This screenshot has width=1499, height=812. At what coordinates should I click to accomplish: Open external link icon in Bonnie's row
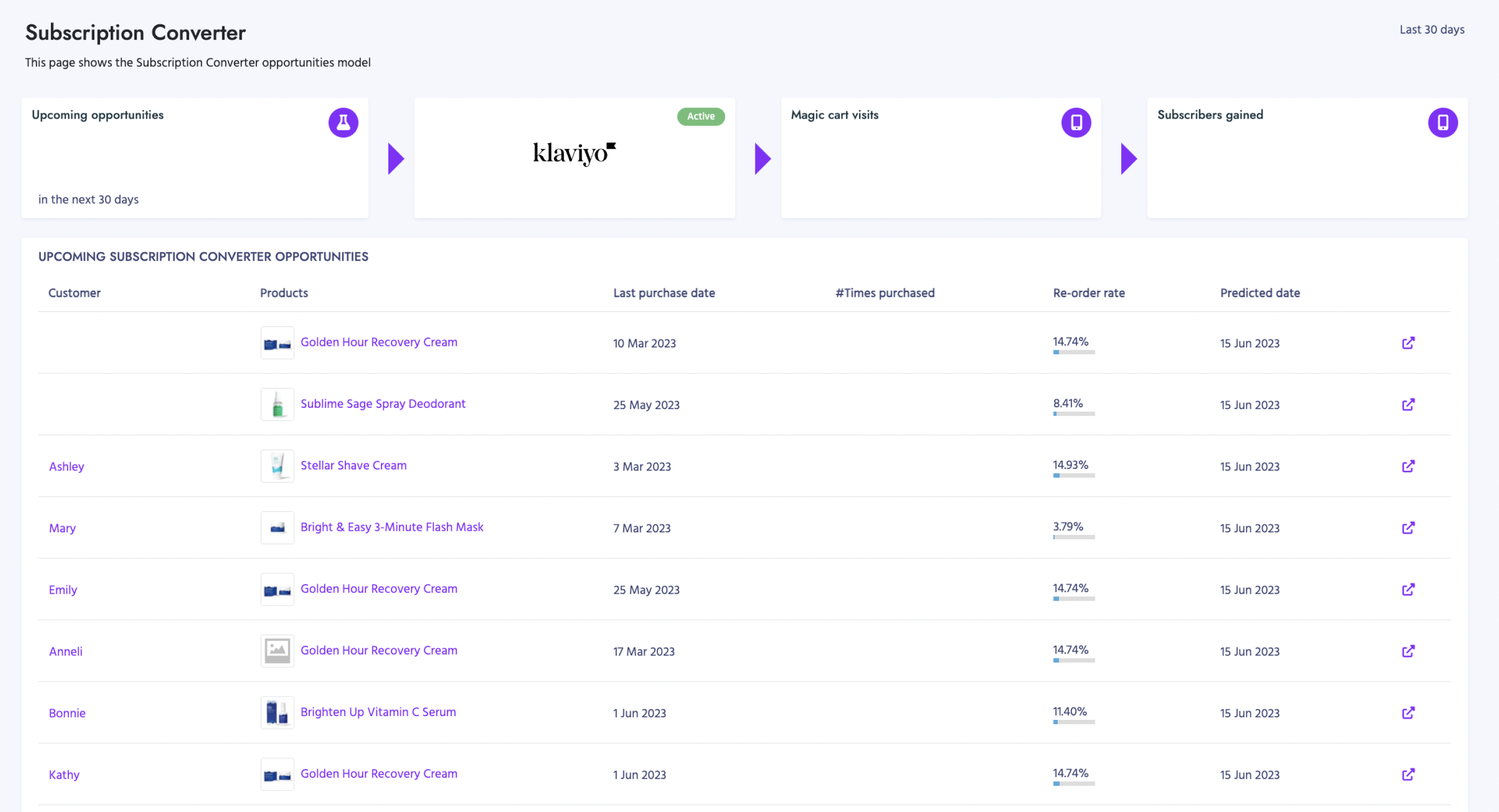(x=1408, y=713)
